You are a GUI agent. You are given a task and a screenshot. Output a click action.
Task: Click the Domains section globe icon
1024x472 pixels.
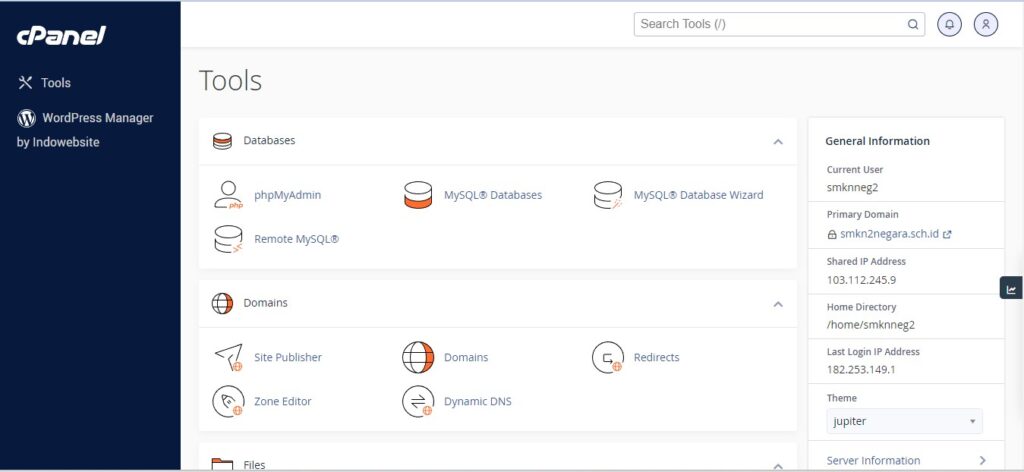[x=222, y=304]
